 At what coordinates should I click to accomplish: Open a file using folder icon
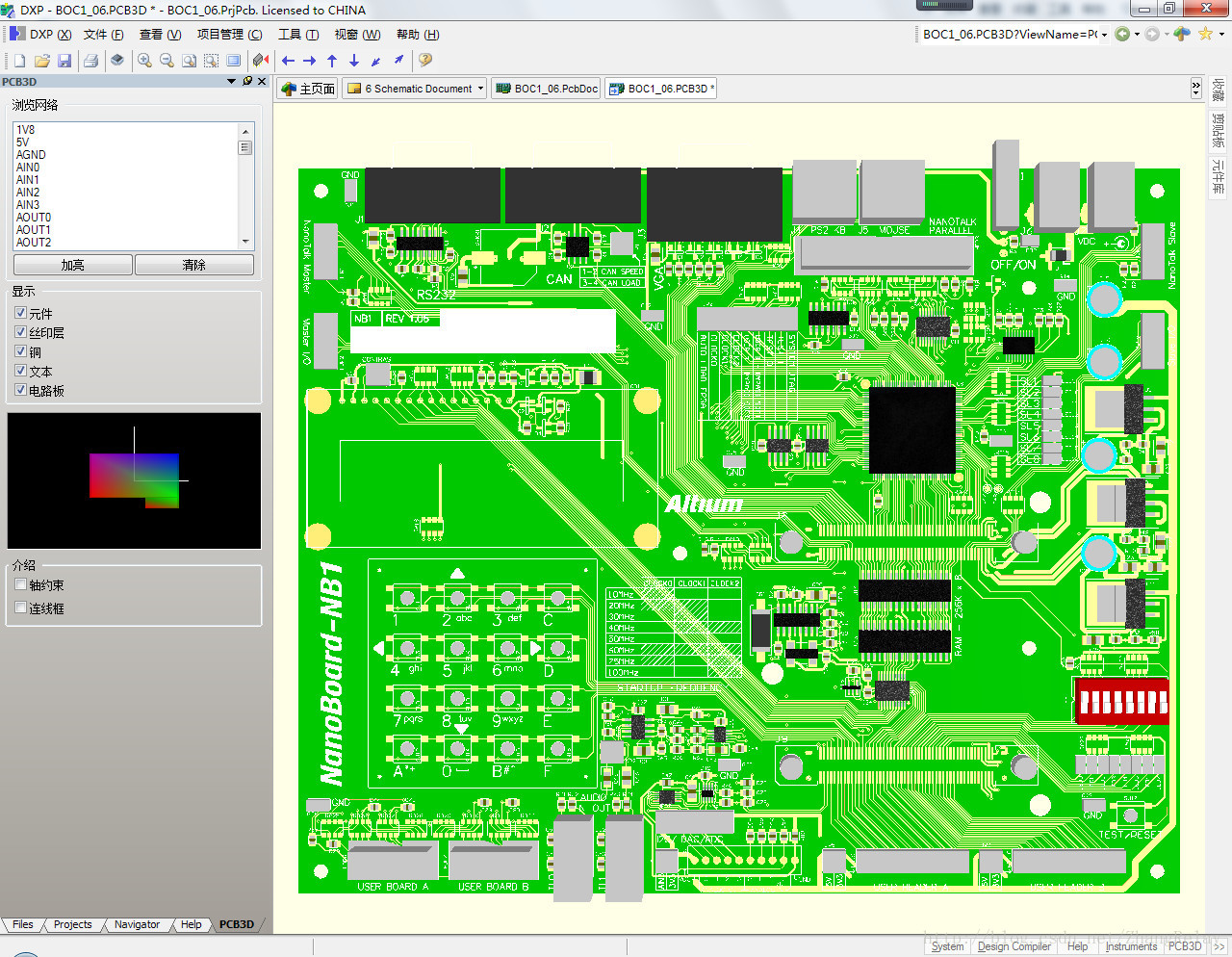pos(41,61)
